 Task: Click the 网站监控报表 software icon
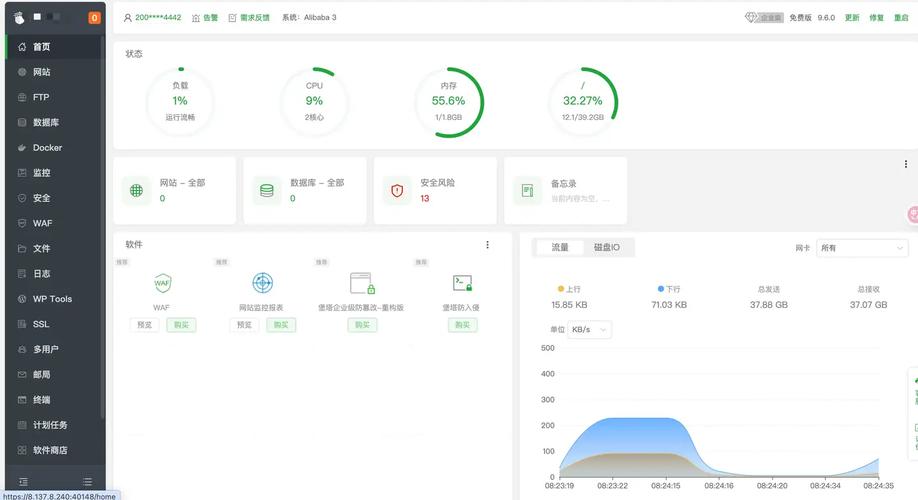(262, 283)
